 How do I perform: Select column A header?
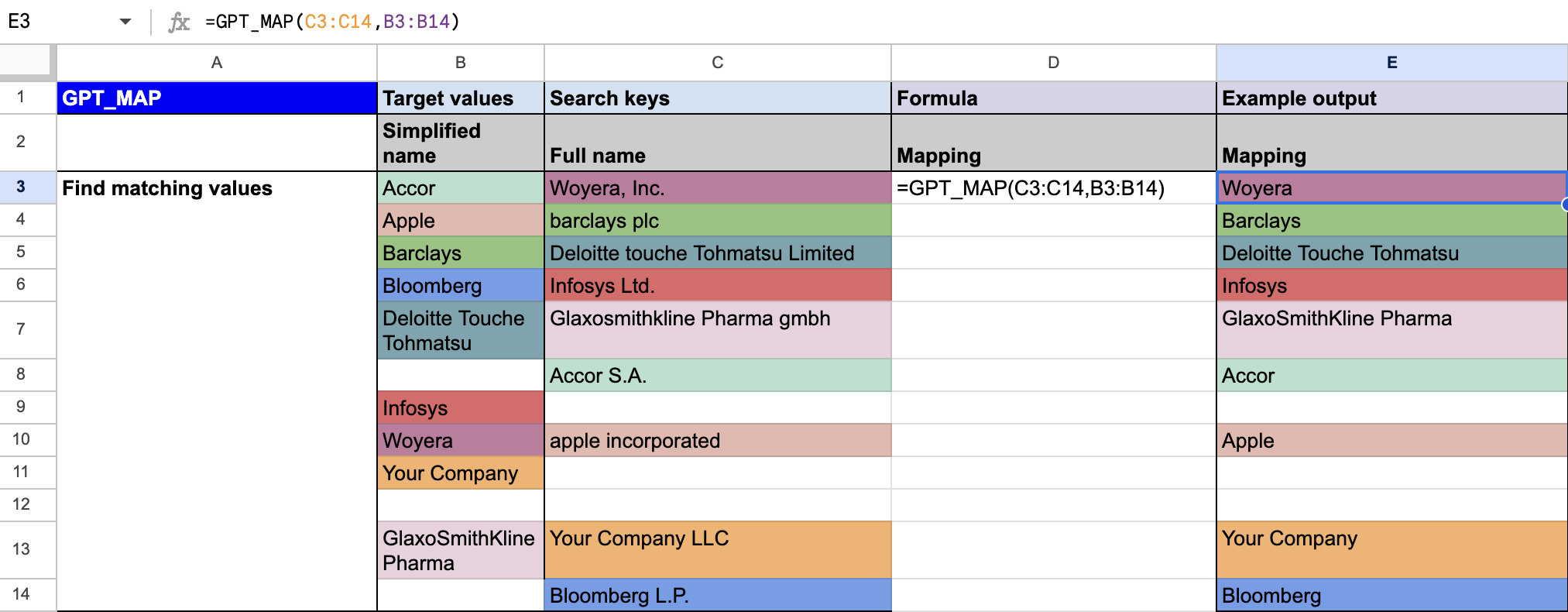click(x=217, y=63)
